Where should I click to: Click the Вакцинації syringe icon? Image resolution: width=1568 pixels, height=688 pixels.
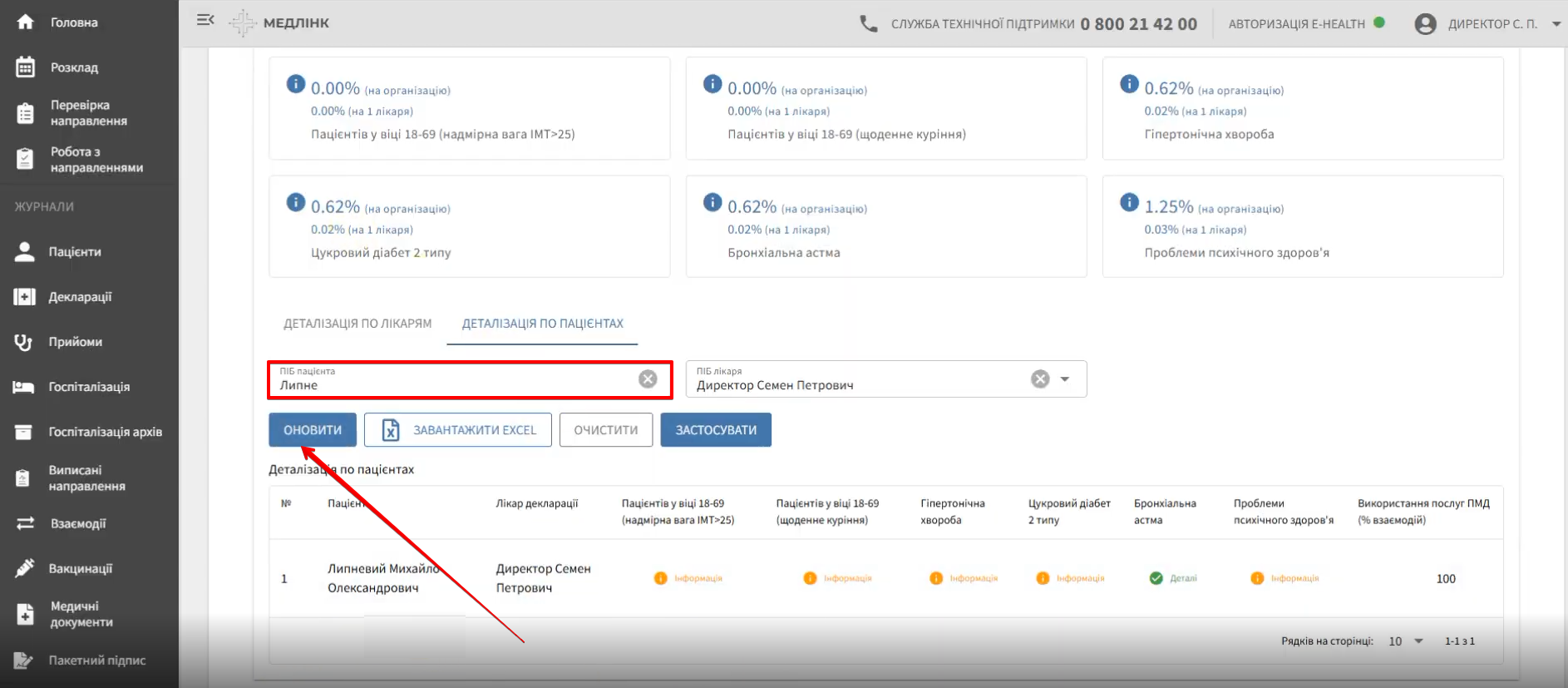click(25, 568)
